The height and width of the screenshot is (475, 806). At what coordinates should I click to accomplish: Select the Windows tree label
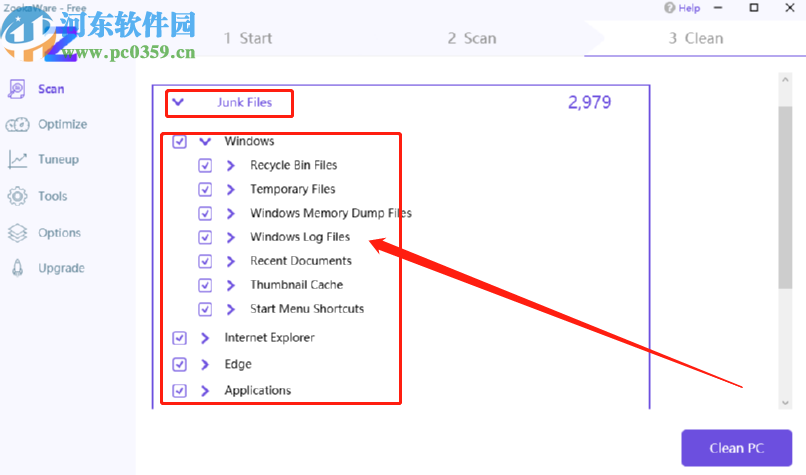tap(249, 141)
